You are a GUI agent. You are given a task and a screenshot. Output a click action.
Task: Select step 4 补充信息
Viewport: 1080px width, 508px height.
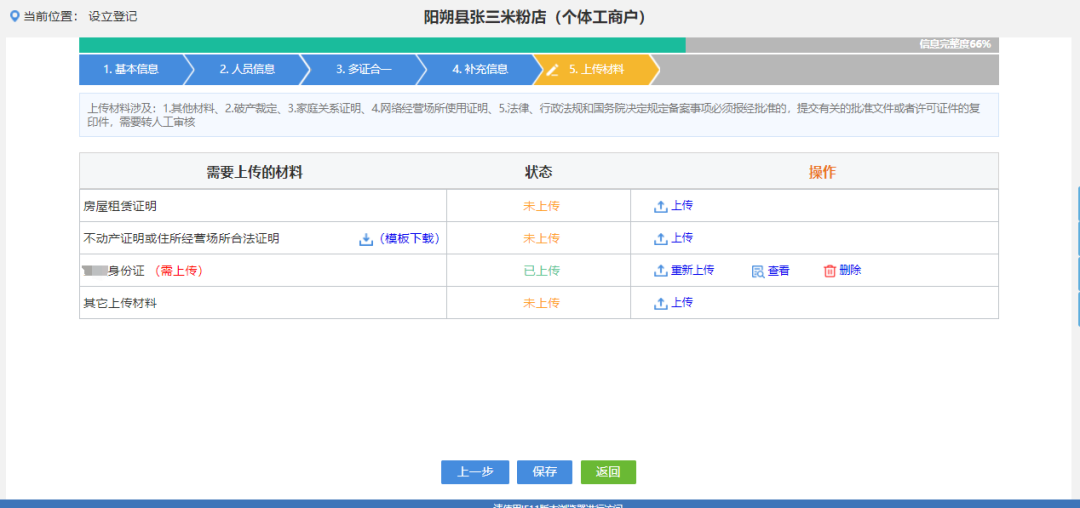[480, 70]
